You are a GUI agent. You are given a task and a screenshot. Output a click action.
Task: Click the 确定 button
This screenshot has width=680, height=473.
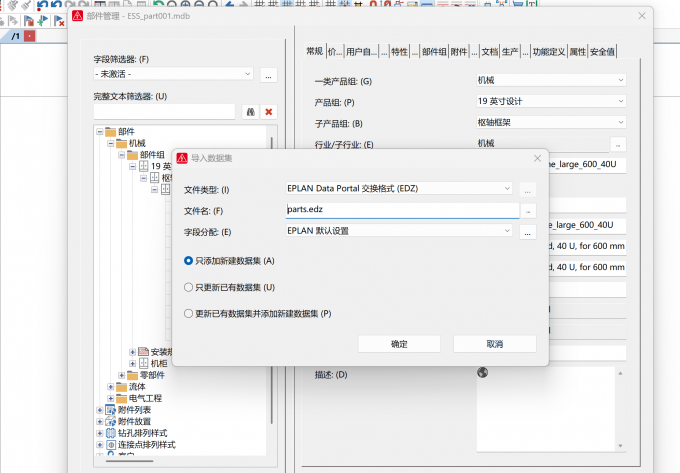click(399, 344)
